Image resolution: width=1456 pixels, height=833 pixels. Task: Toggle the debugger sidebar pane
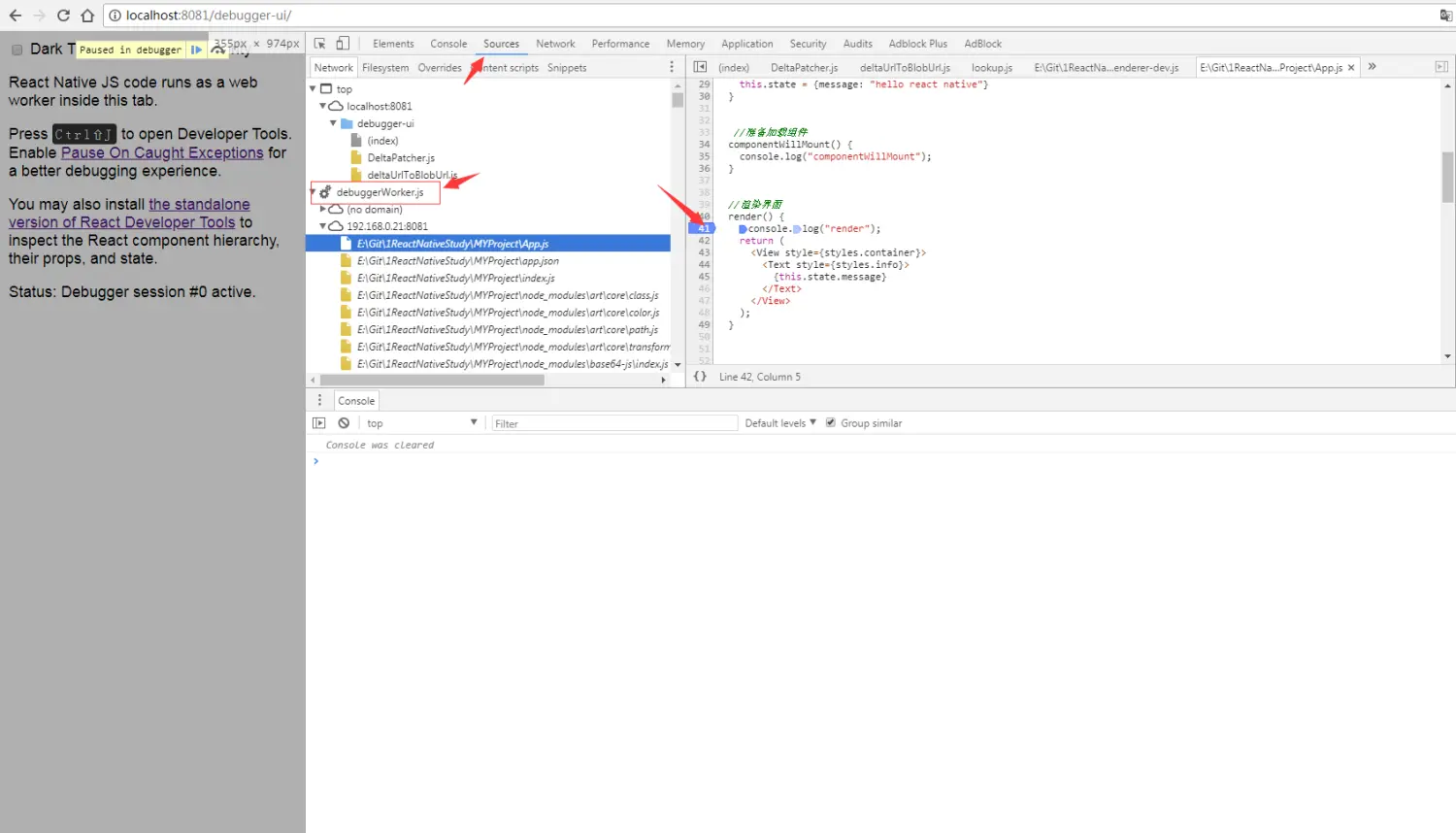click(1441, 67)
